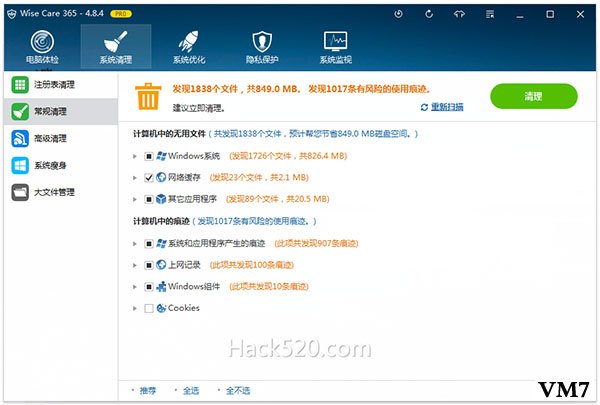Click the 全选 select all link
Viewport: 600px width, 405px height.
pyautogui.click(x=191, y=390)
